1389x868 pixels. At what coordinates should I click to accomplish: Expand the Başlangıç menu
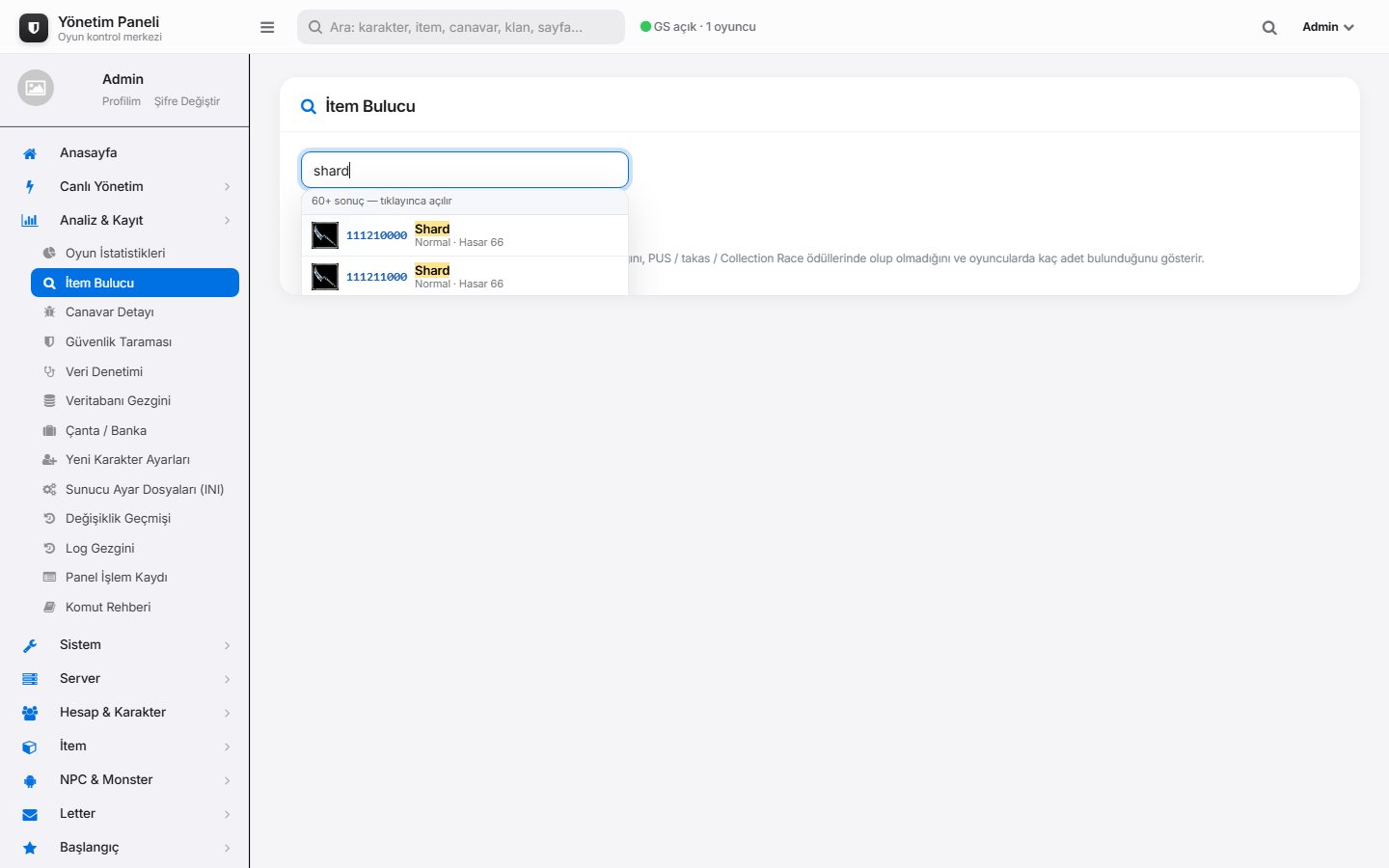click(125, 847)
